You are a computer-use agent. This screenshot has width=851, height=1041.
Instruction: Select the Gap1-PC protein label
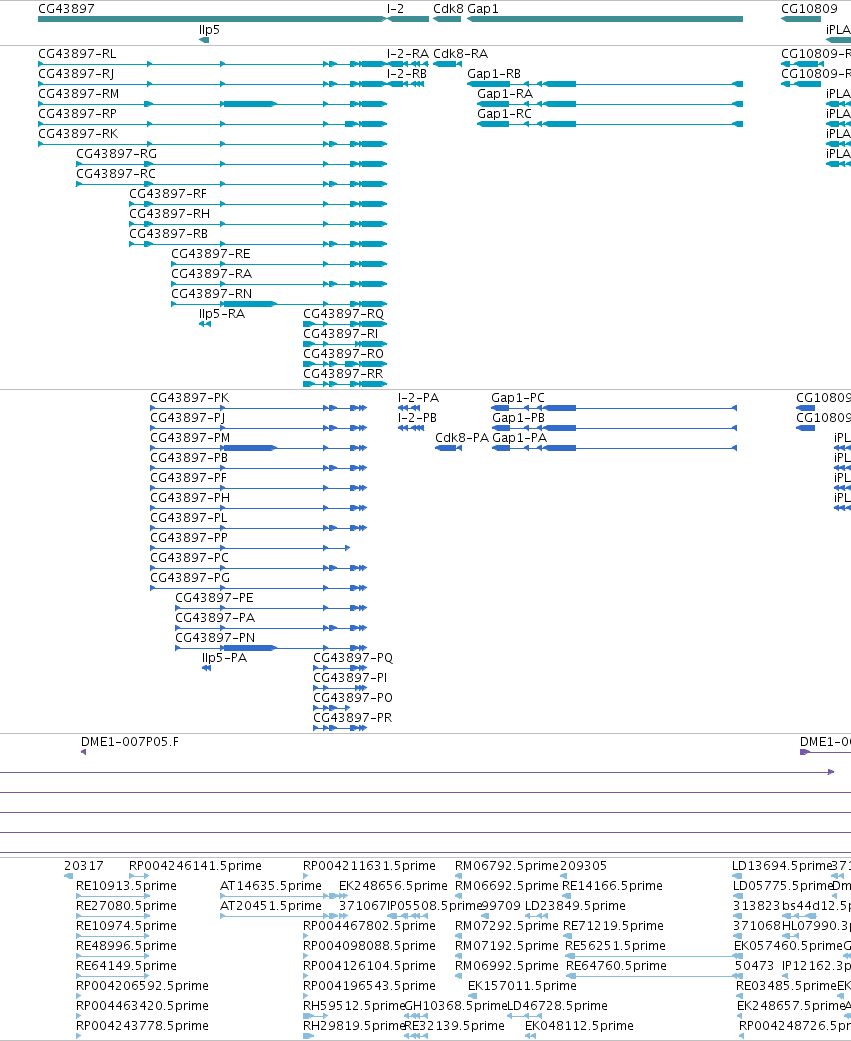pos(518,398)
